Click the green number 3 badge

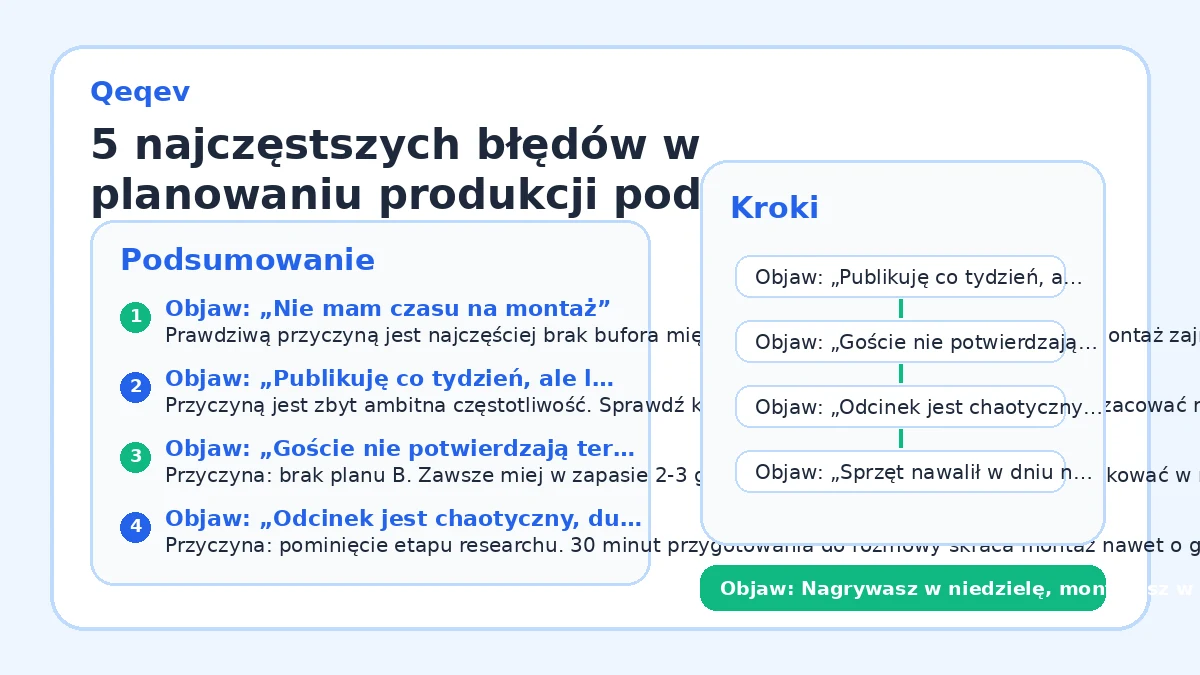135,458
